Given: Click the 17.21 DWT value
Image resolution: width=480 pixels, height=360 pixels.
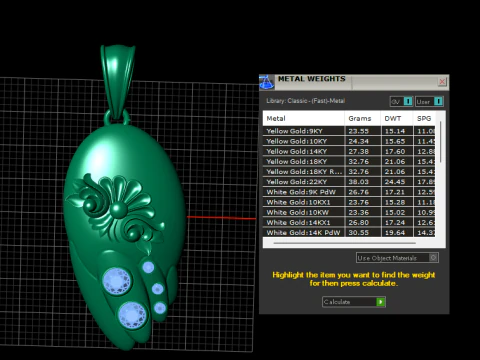Looking at the screenshot, I should 395,192.
